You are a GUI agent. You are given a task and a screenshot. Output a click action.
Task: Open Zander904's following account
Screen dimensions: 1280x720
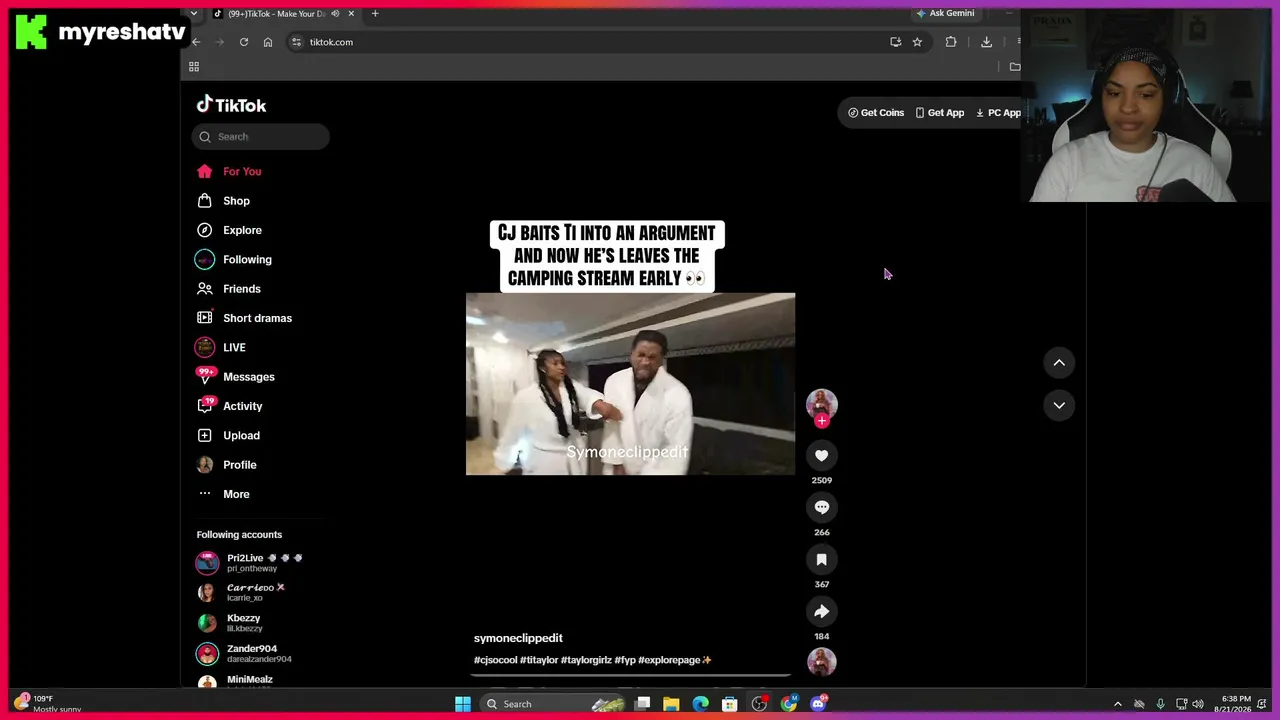click(243, 654)
